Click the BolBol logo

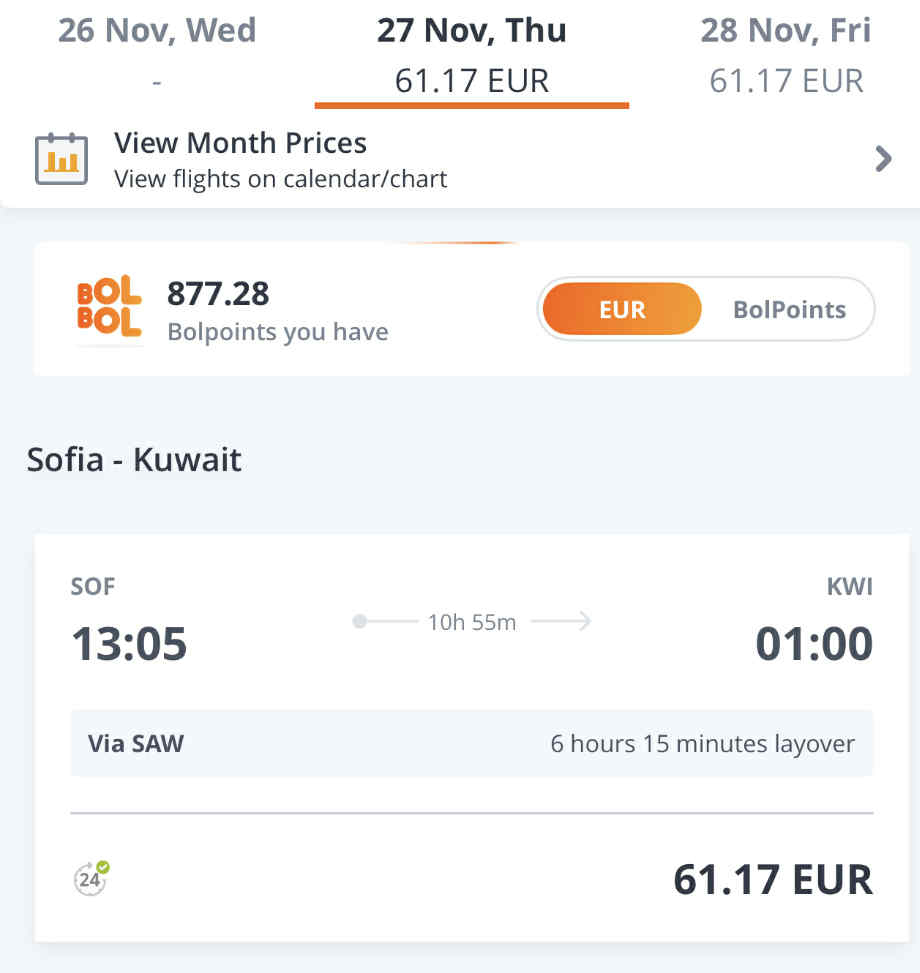(x=109, y=308)
